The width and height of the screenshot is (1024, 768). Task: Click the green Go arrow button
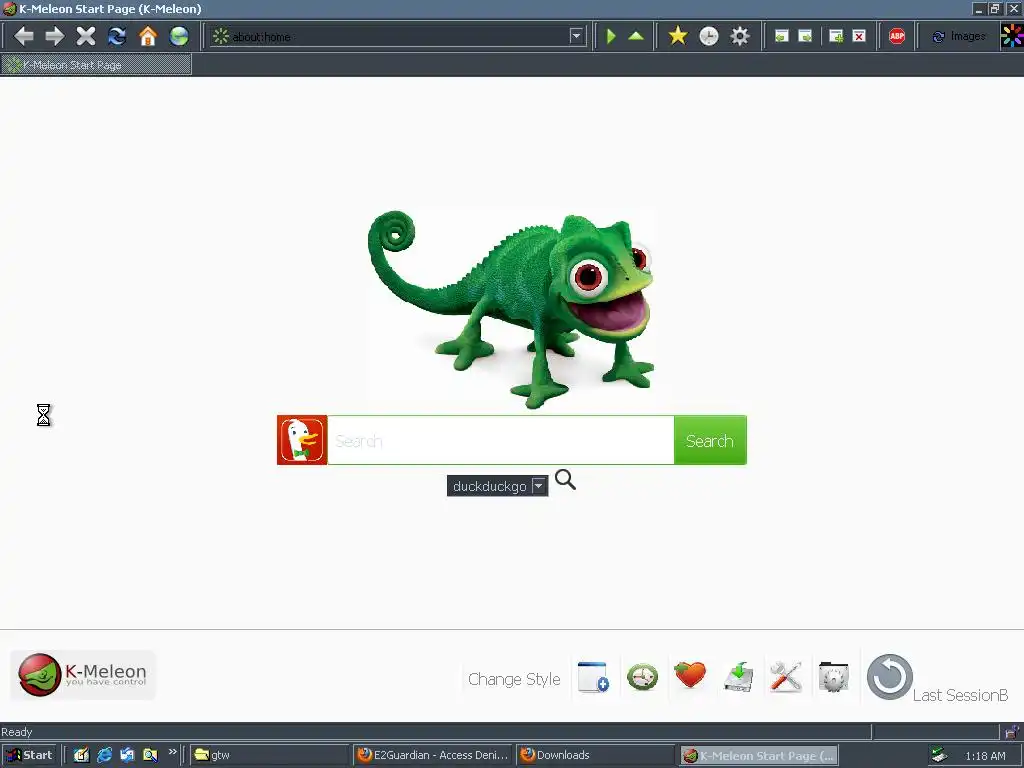[611, 36]
